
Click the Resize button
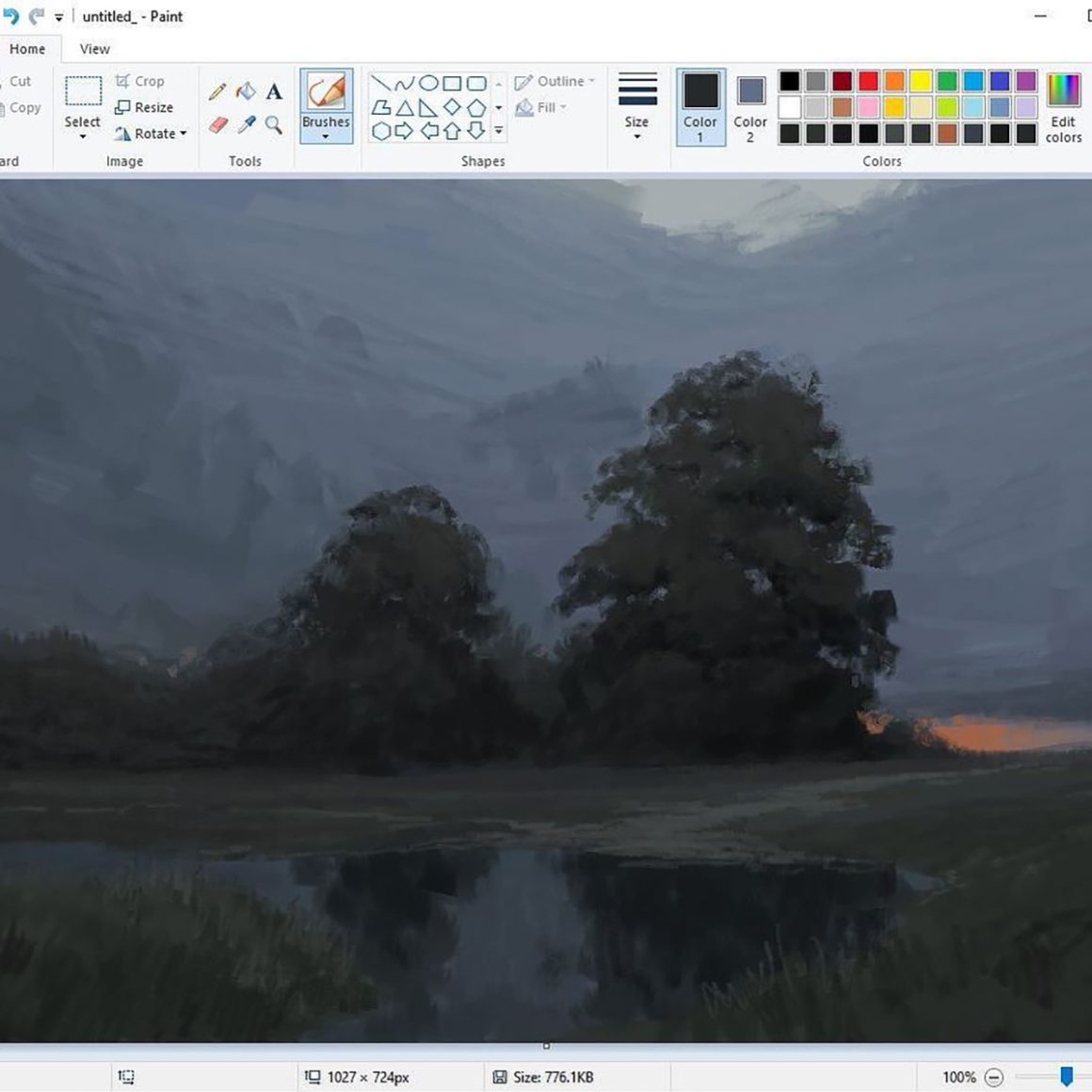tap(144, 107)
